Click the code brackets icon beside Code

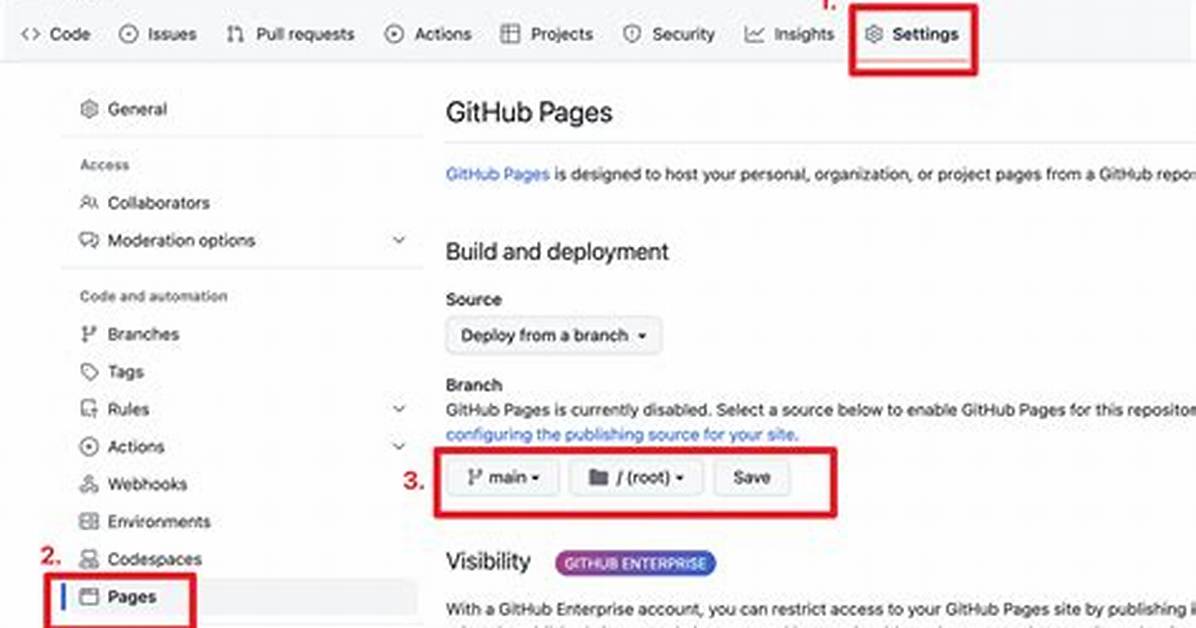point(31,34)
